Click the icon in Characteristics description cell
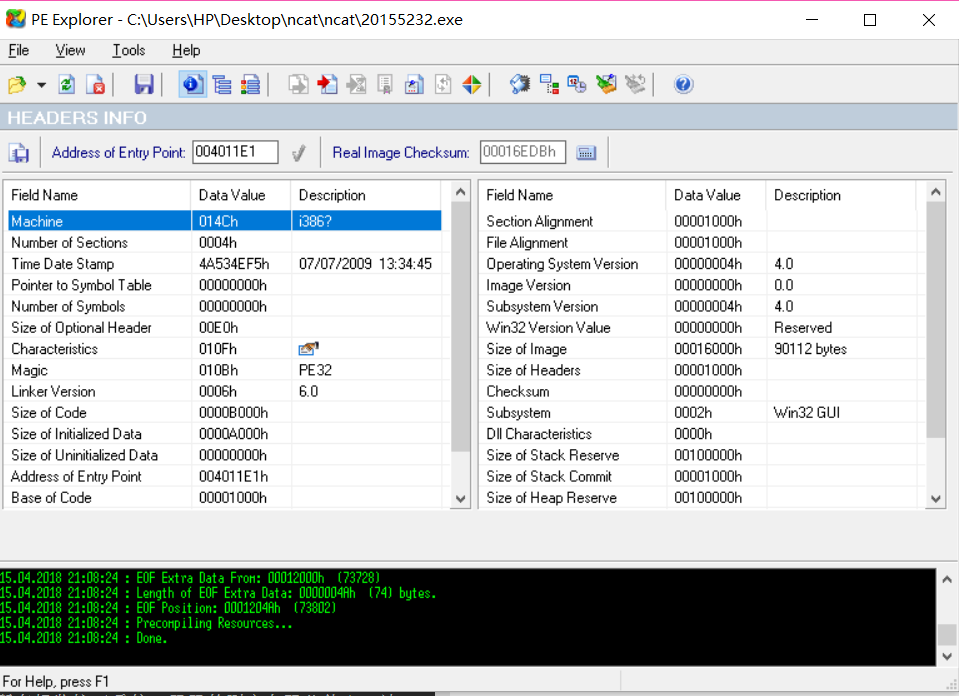The image size is (959, 696). click(x=308, y=349)
